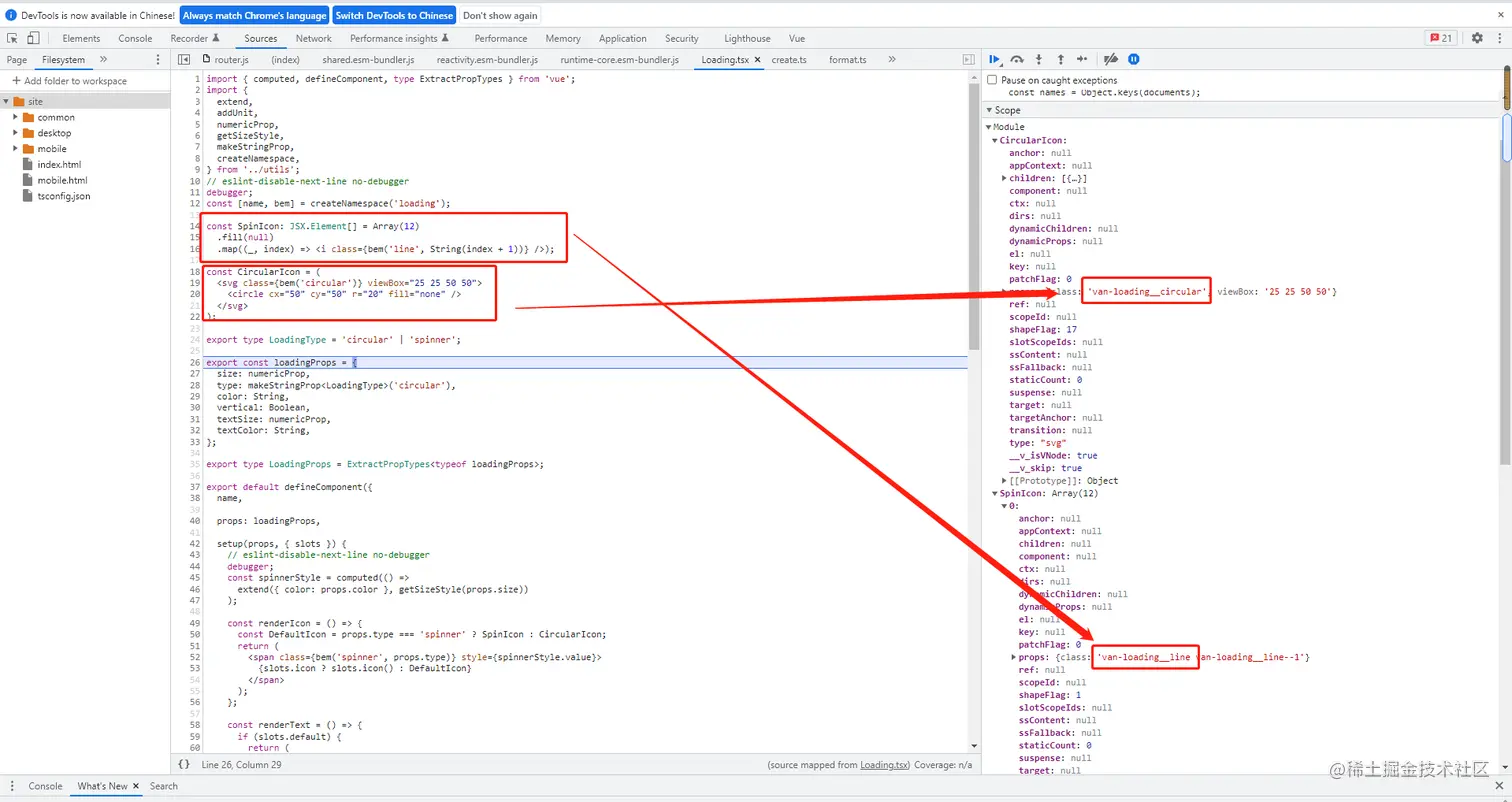Click Don't show again
Screen dimensions: 1512x802
click(500, 15)
